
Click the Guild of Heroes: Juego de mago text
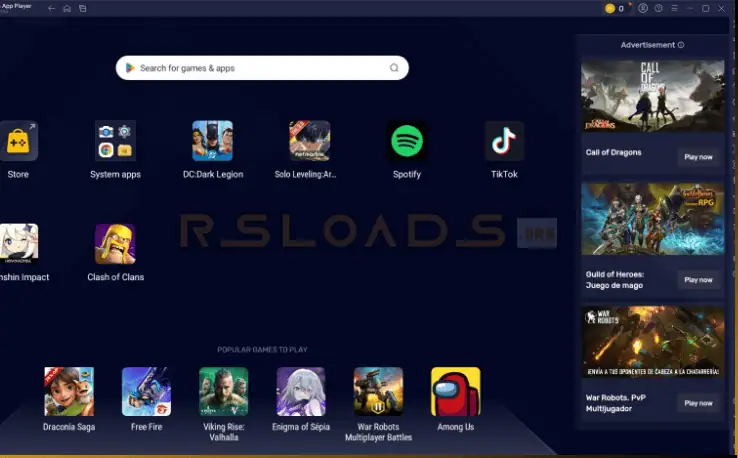point(615,280)
